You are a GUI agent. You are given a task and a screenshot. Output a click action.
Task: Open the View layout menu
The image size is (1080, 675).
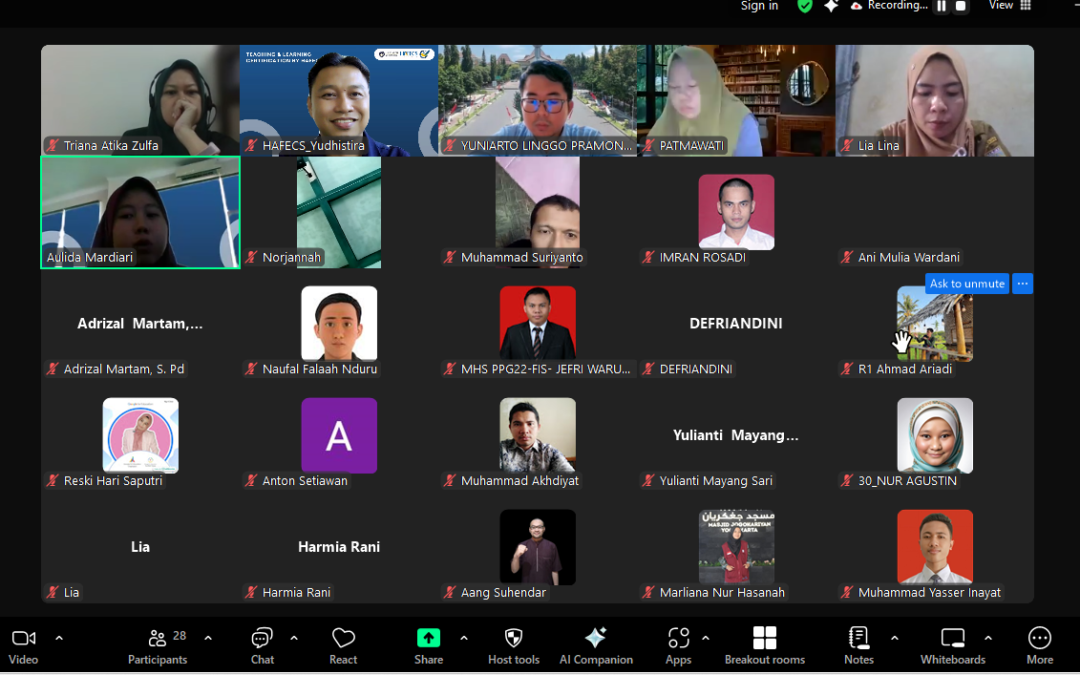coord(1010,6)
